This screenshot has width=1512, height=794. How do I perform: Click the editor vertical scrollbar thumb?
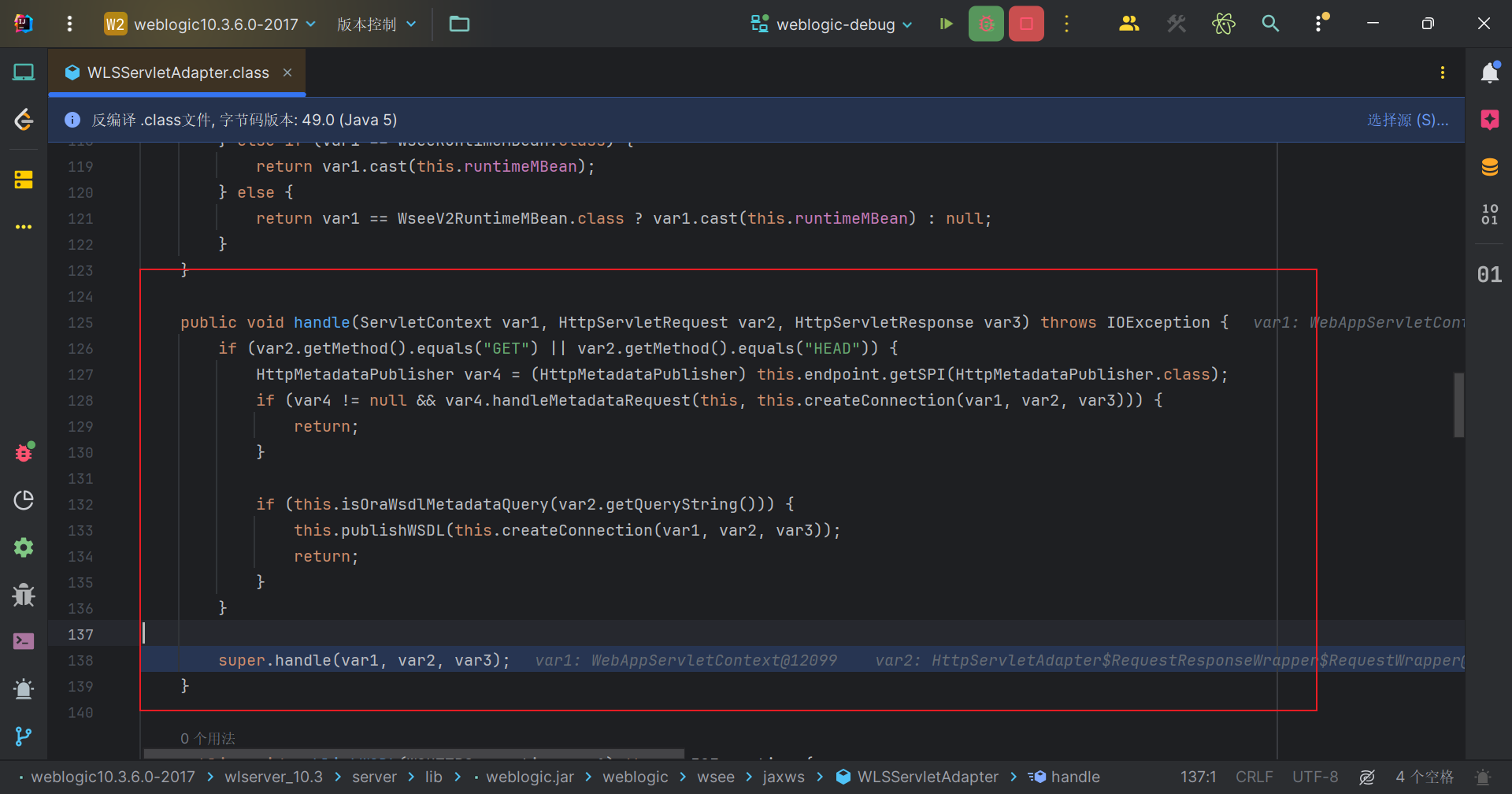point(1458,405)
